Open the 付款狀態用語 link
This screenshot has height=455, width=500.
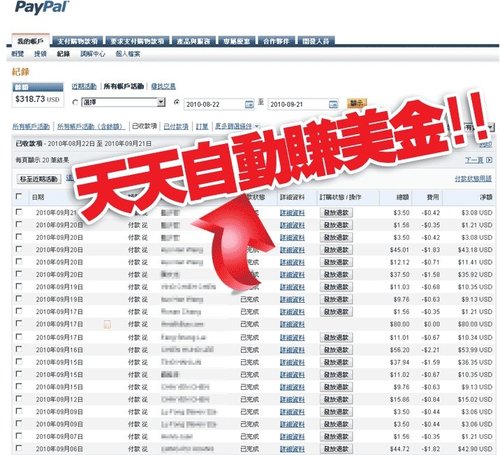(x=473, y=179)
